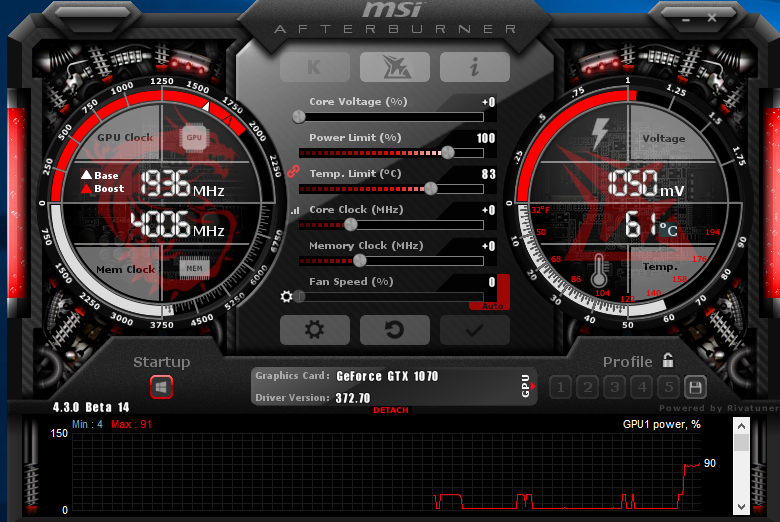Open the information i button
The width and height of the screenshot is (780, 522).
point(475,67)
